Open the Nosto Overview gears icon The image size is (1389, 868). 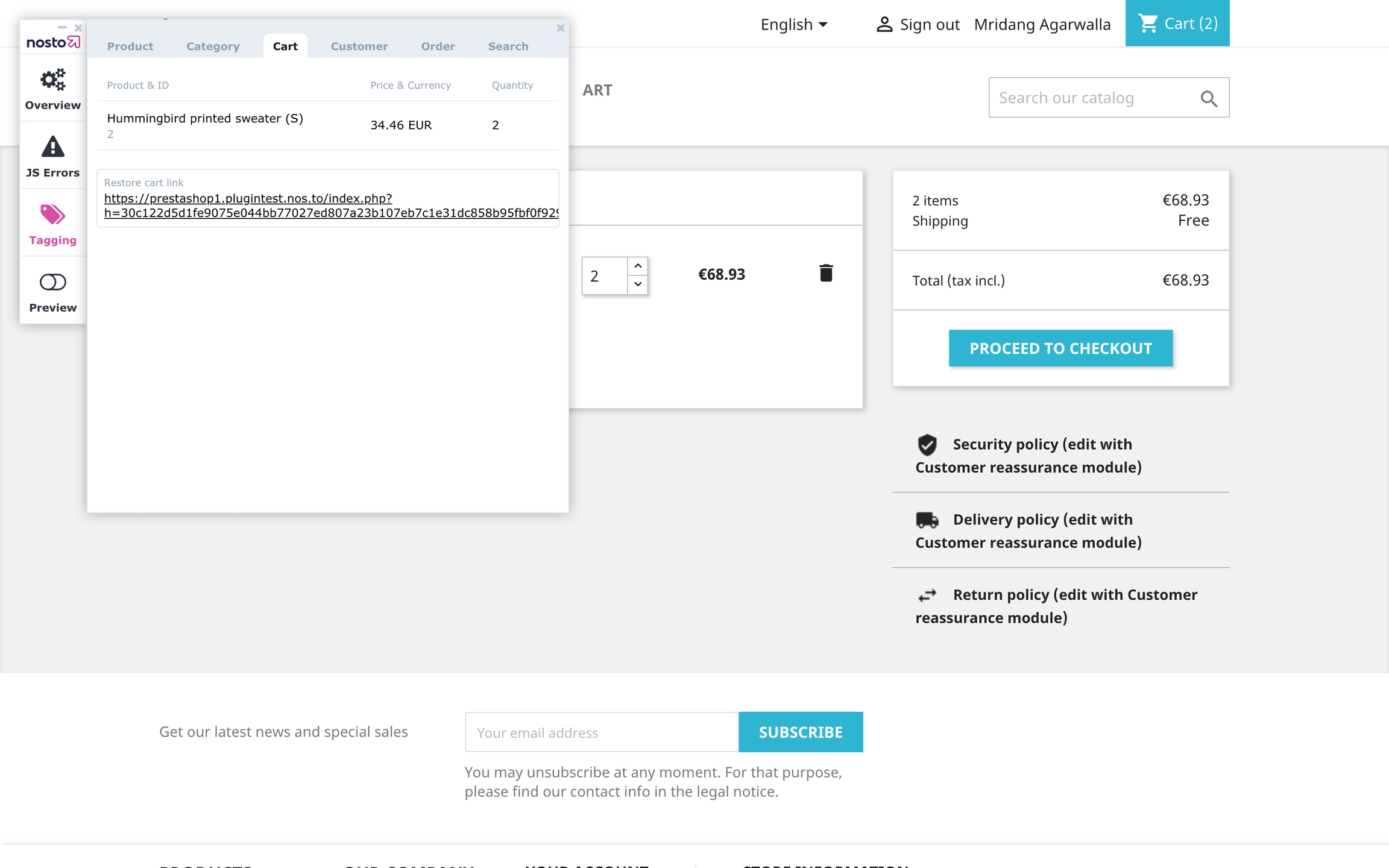pyautogui.click(x=53, y=80)
